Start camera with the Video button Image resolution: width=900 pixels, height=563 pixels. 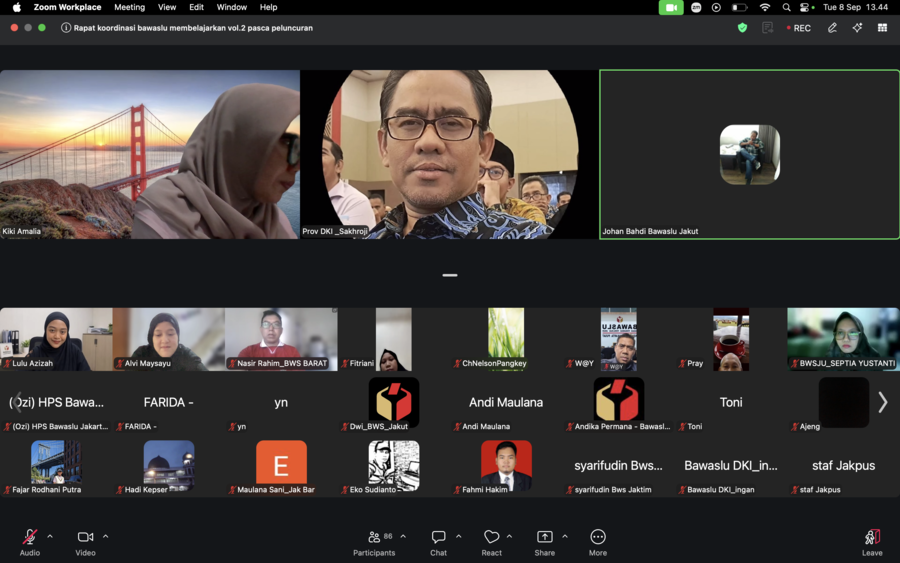pyautogui.click(x=85, y=542)
